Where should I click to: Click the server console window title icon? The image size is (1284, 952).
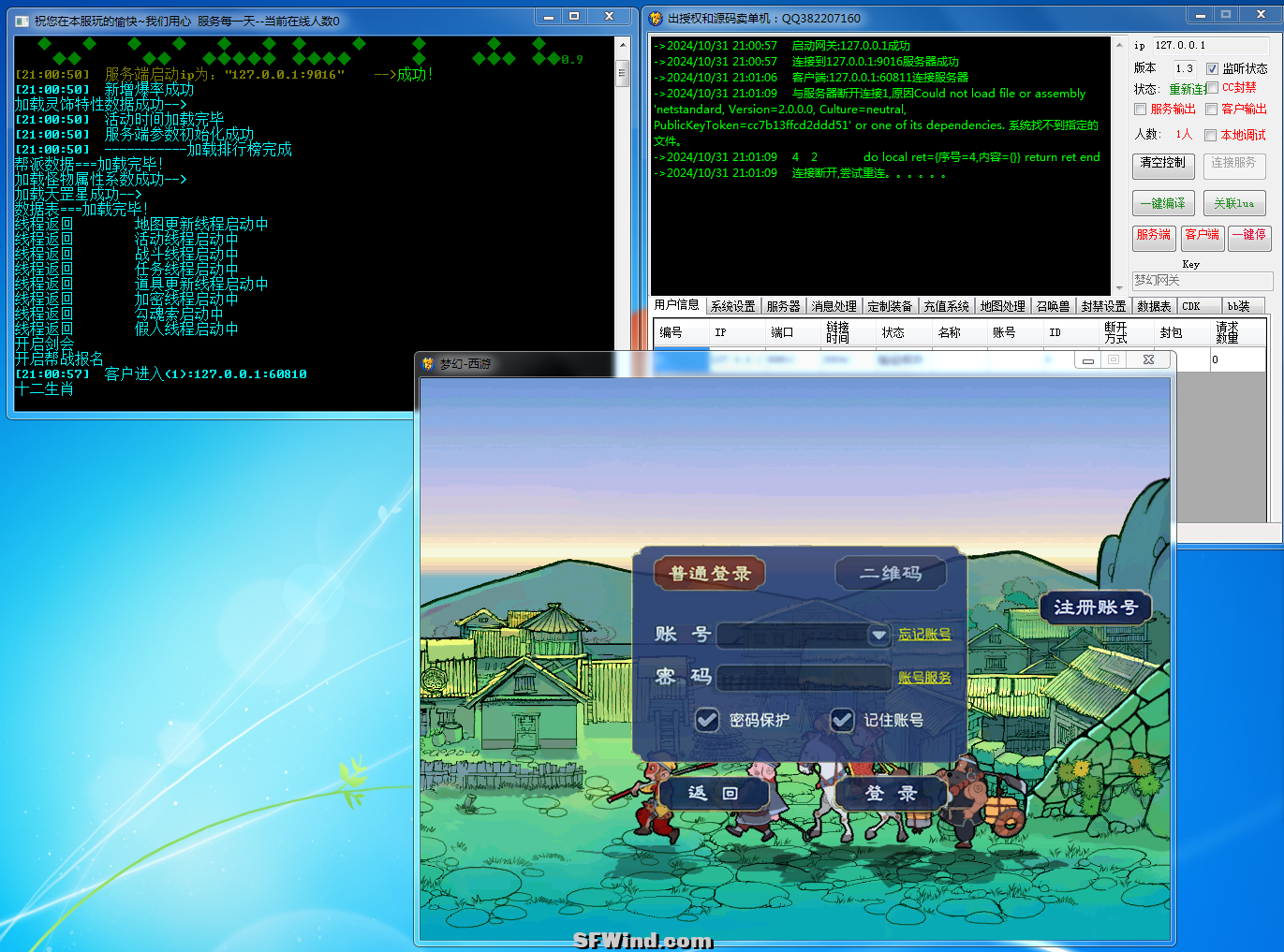22,21
